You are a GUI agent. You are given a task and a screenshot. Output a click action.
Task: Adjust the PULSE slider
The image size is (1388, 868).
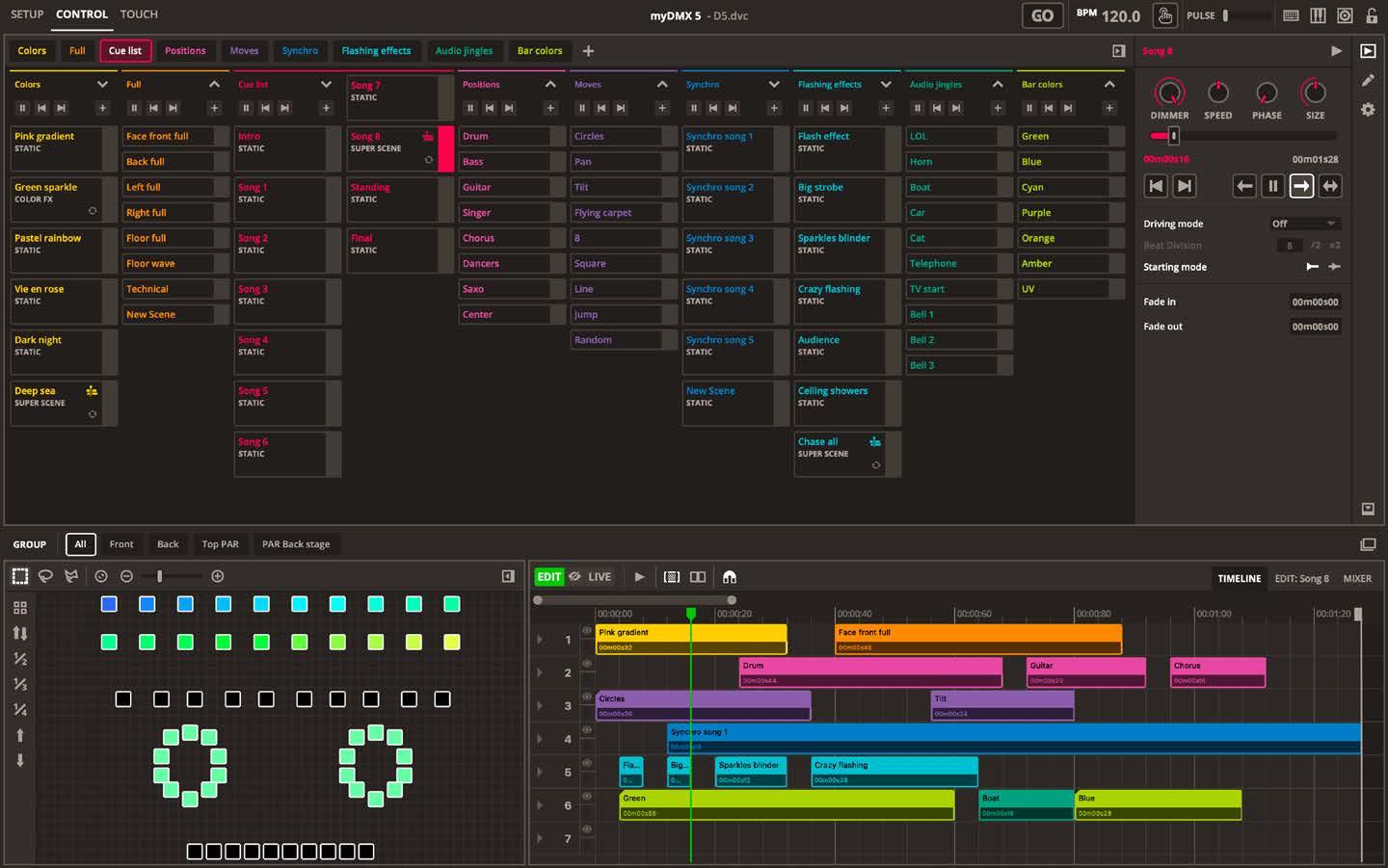coord(1248,15)
